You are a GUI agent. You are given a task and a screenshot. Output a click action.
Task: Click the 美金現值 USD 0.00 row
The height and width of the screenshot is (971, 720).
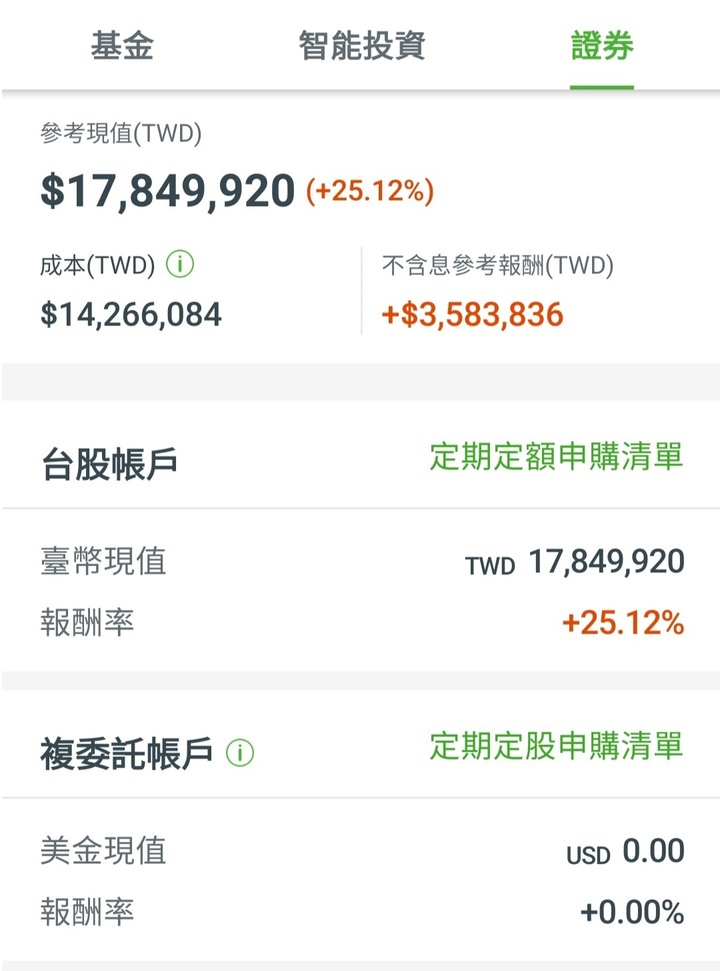tap(362, 851)
